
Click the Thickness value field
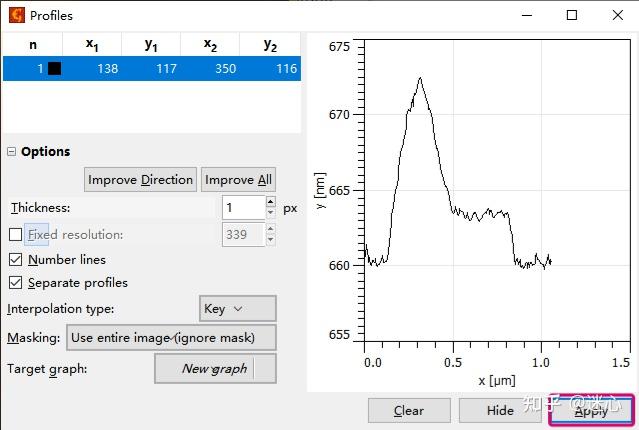tap(243, 208)
